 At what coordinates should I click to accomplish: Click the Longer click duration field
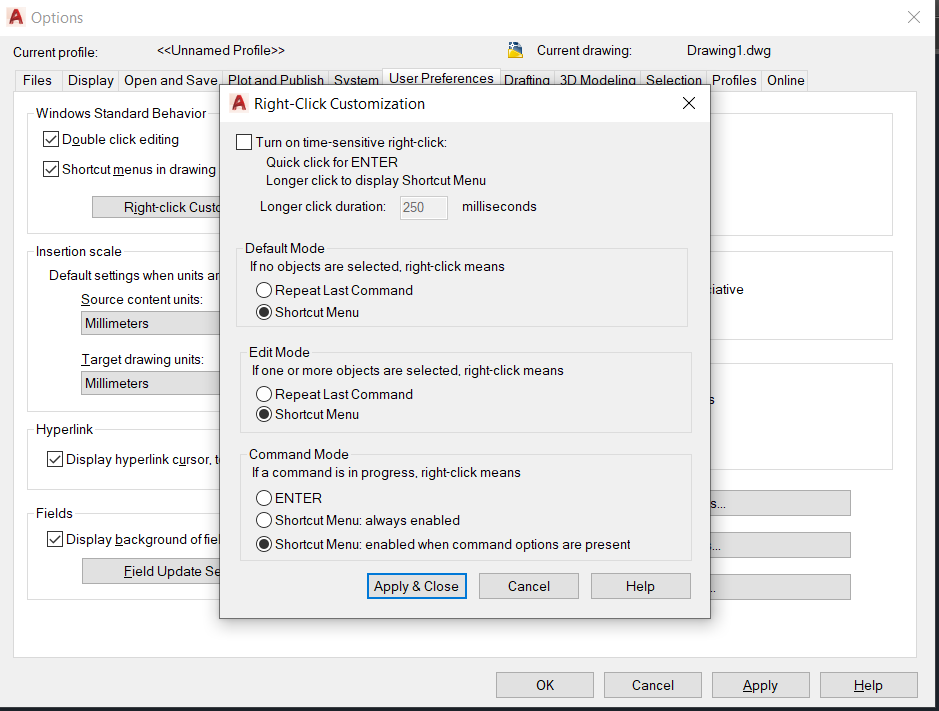pos(424,207)
